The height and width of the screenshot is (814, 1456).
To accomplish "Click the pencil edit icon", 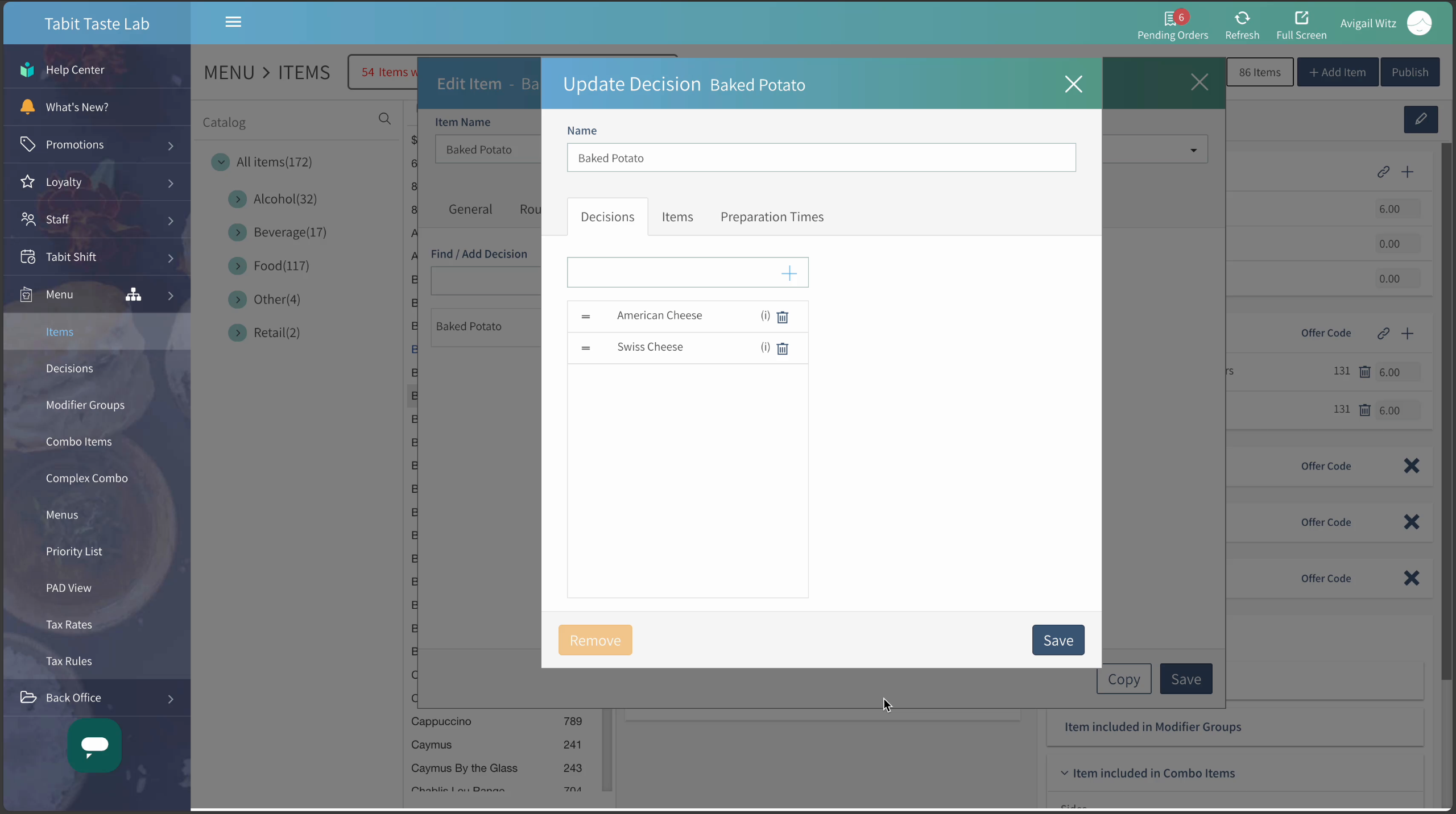I will [1421, 119].
